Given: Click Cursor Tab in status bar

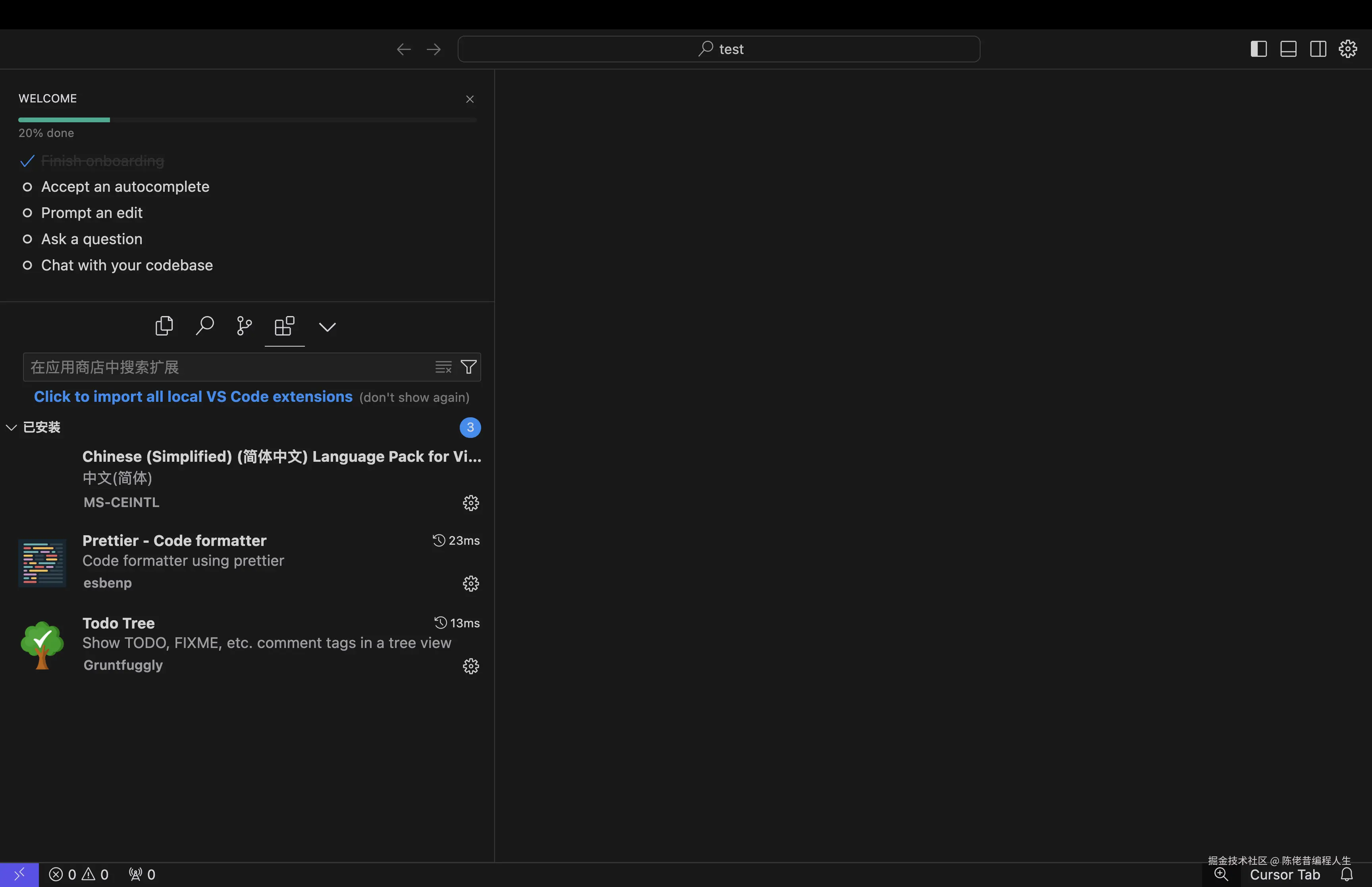Looking at the screenshot, I should [x=1285, y=874].
